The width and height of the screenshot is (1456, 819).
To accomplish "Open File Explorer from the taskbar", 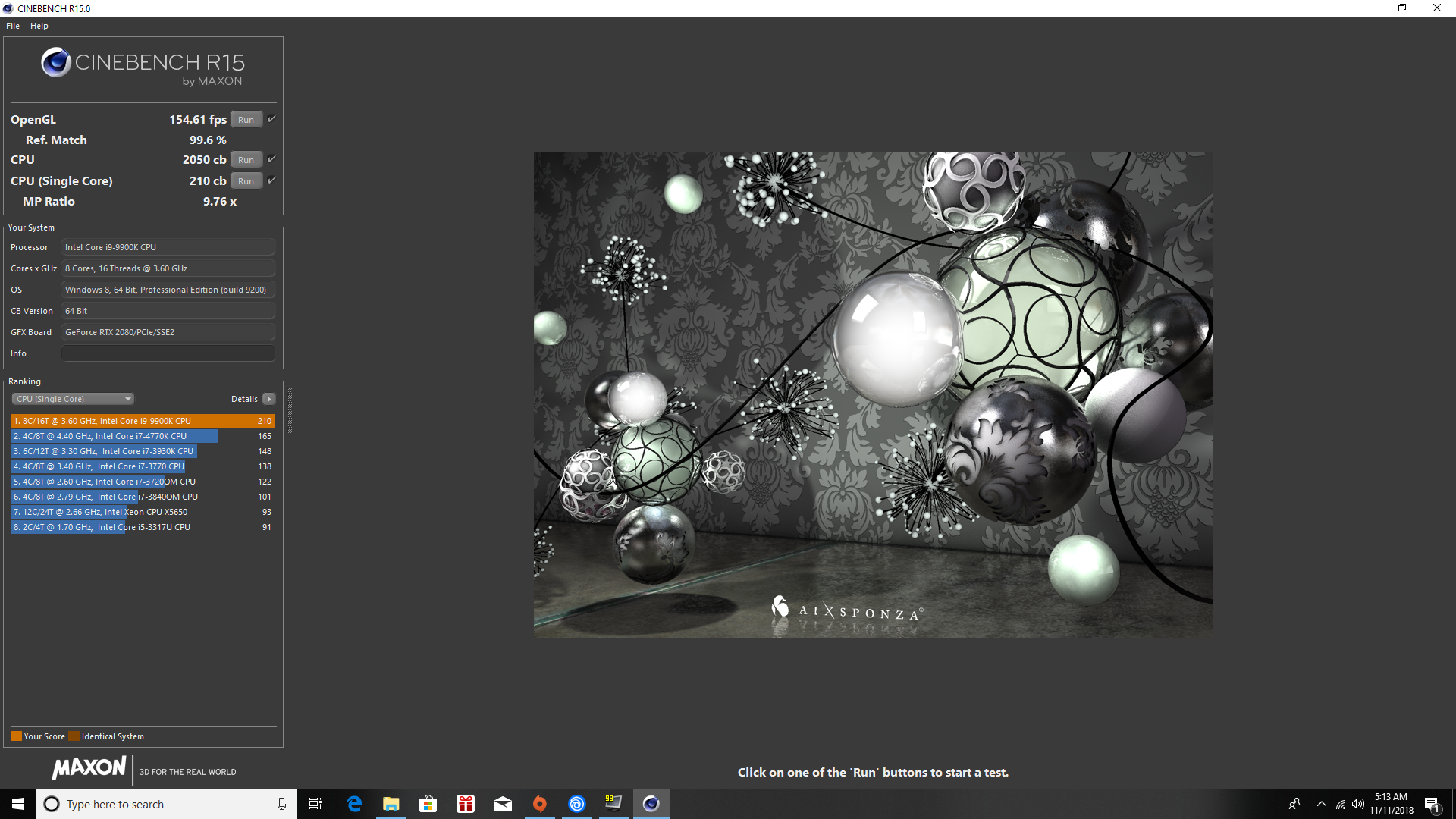I will pos(391,804).
